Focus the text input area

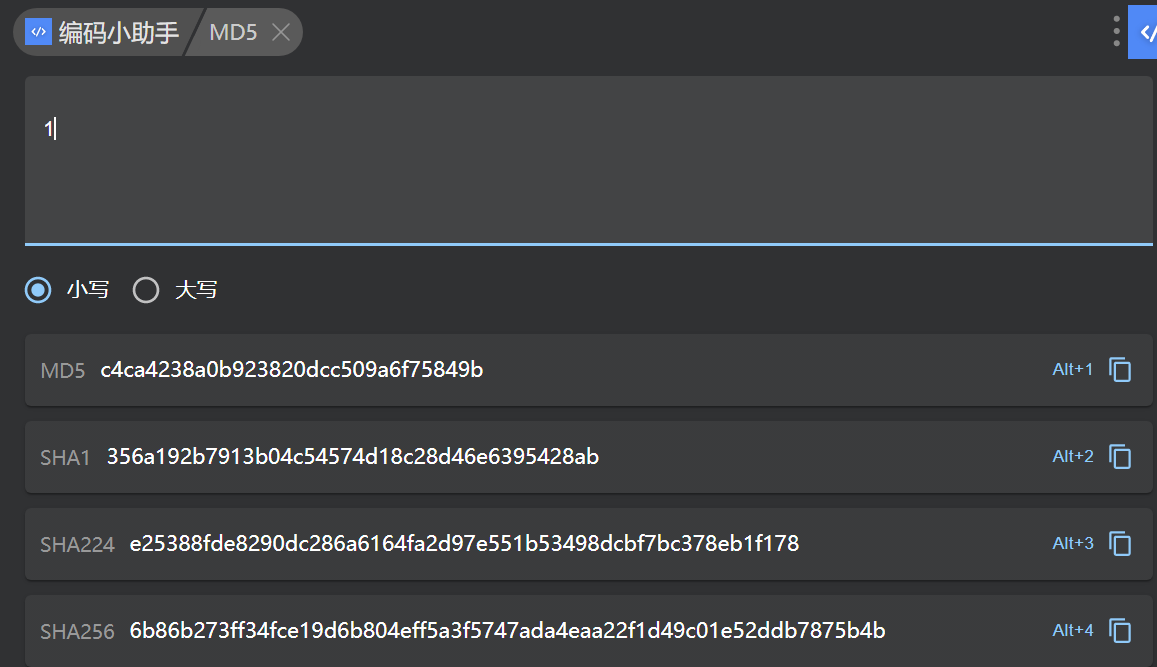coord(588,160)
